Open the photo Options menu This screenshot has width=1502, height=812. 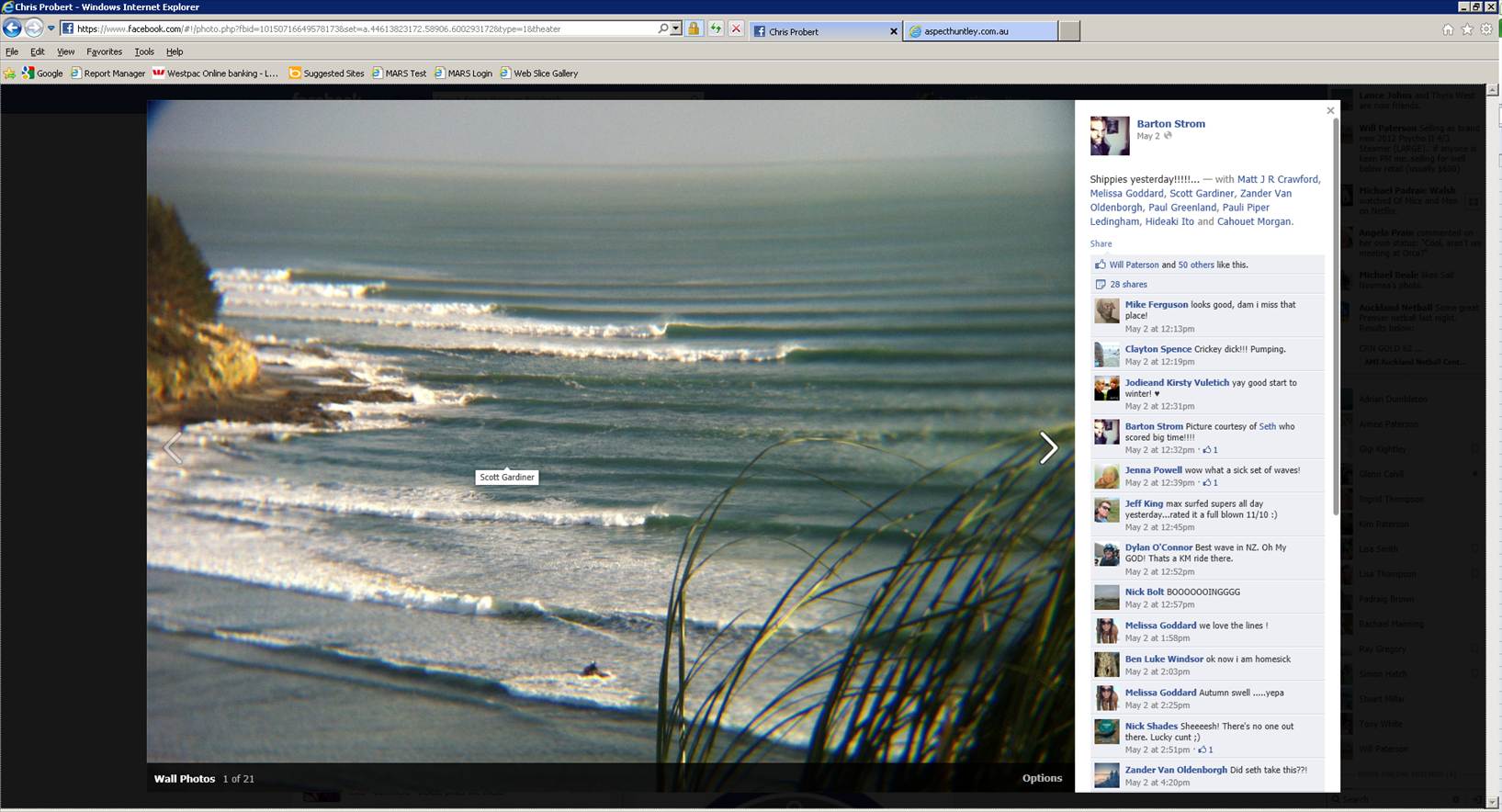tap(1042, 778)
